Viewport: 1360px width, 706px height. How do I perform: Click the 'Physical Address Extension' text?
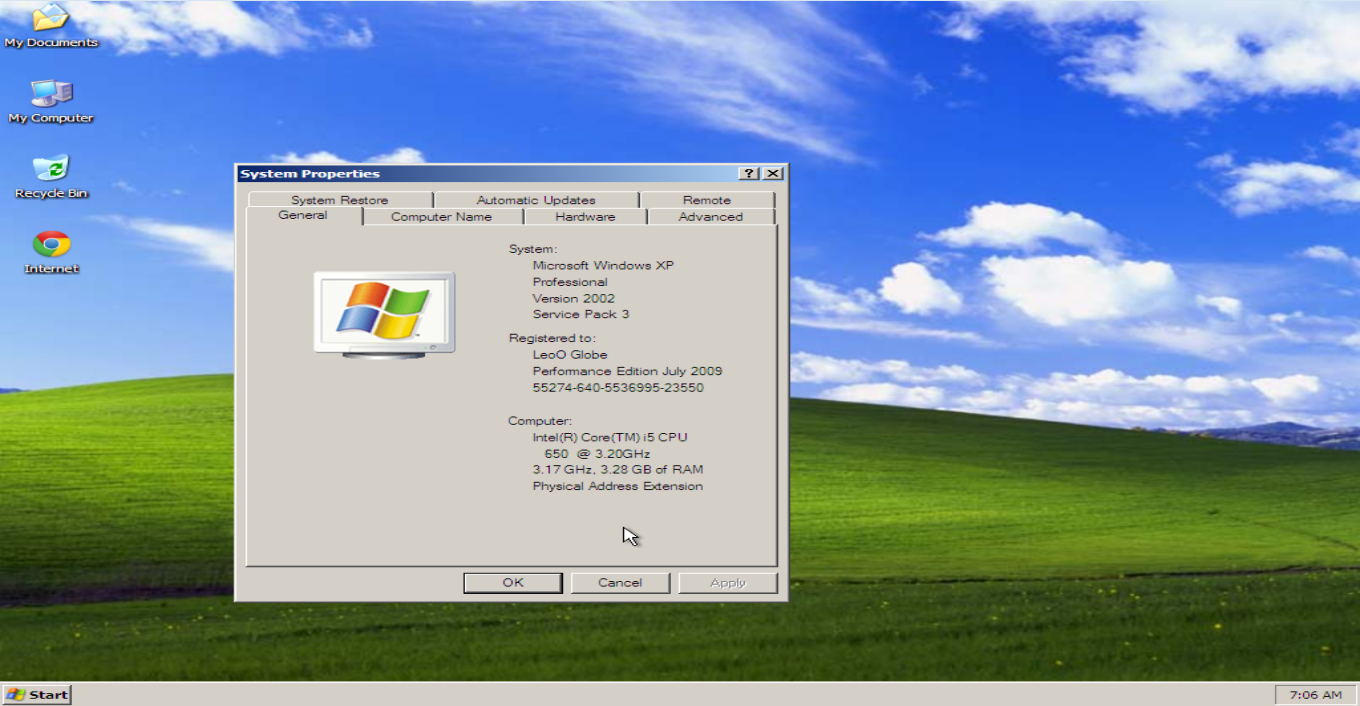tap(618, 486)
